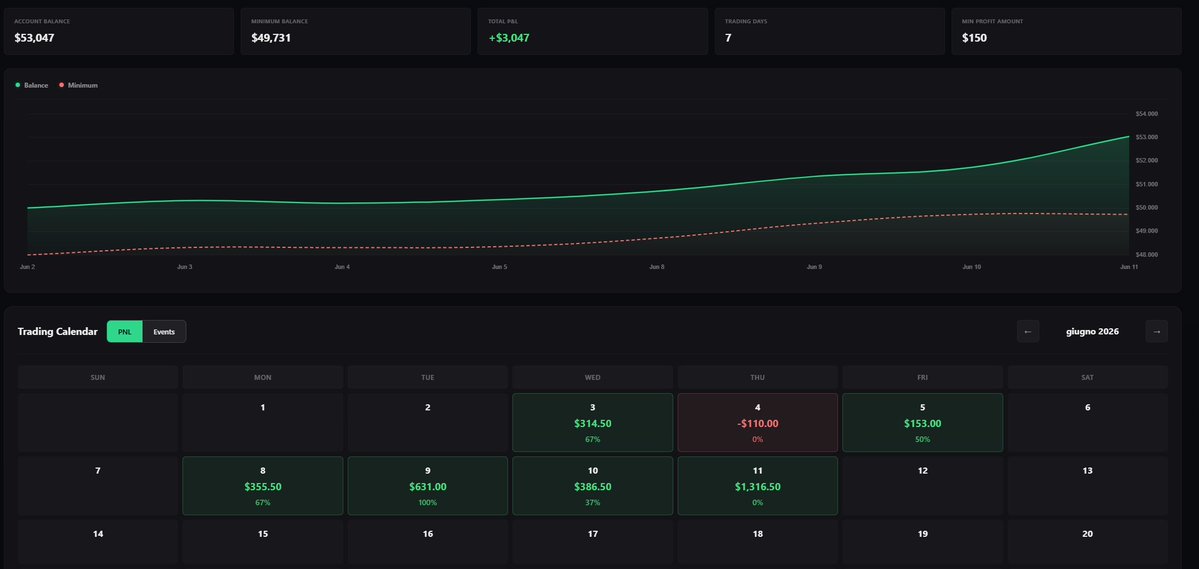1199x569 pixels.
Task: Click the $48.000 y-axis label
Action: pos(1147,254)
